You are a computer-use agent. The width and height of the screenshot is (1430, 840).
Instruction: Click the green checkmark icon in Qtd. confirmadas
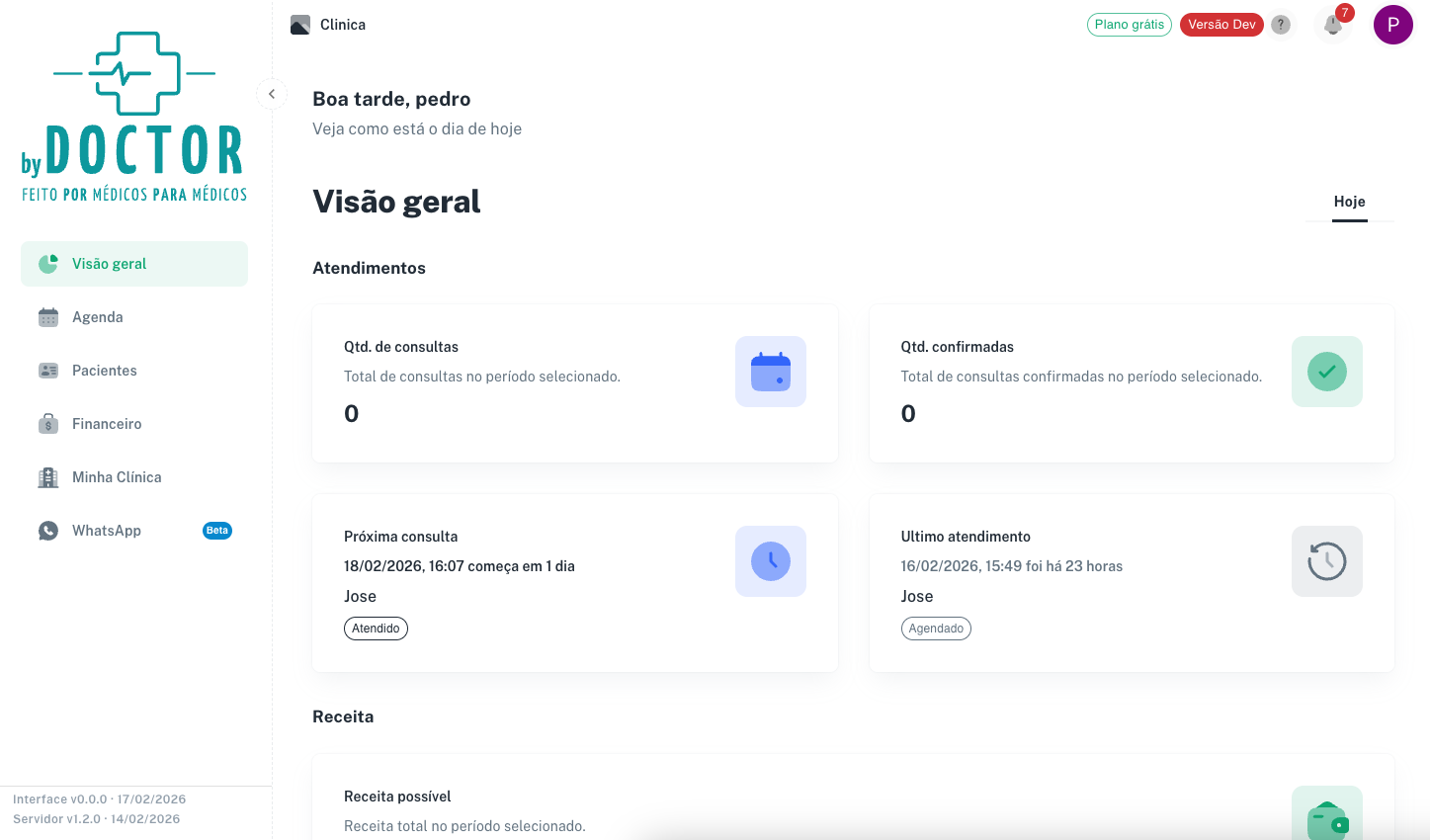1326,372
